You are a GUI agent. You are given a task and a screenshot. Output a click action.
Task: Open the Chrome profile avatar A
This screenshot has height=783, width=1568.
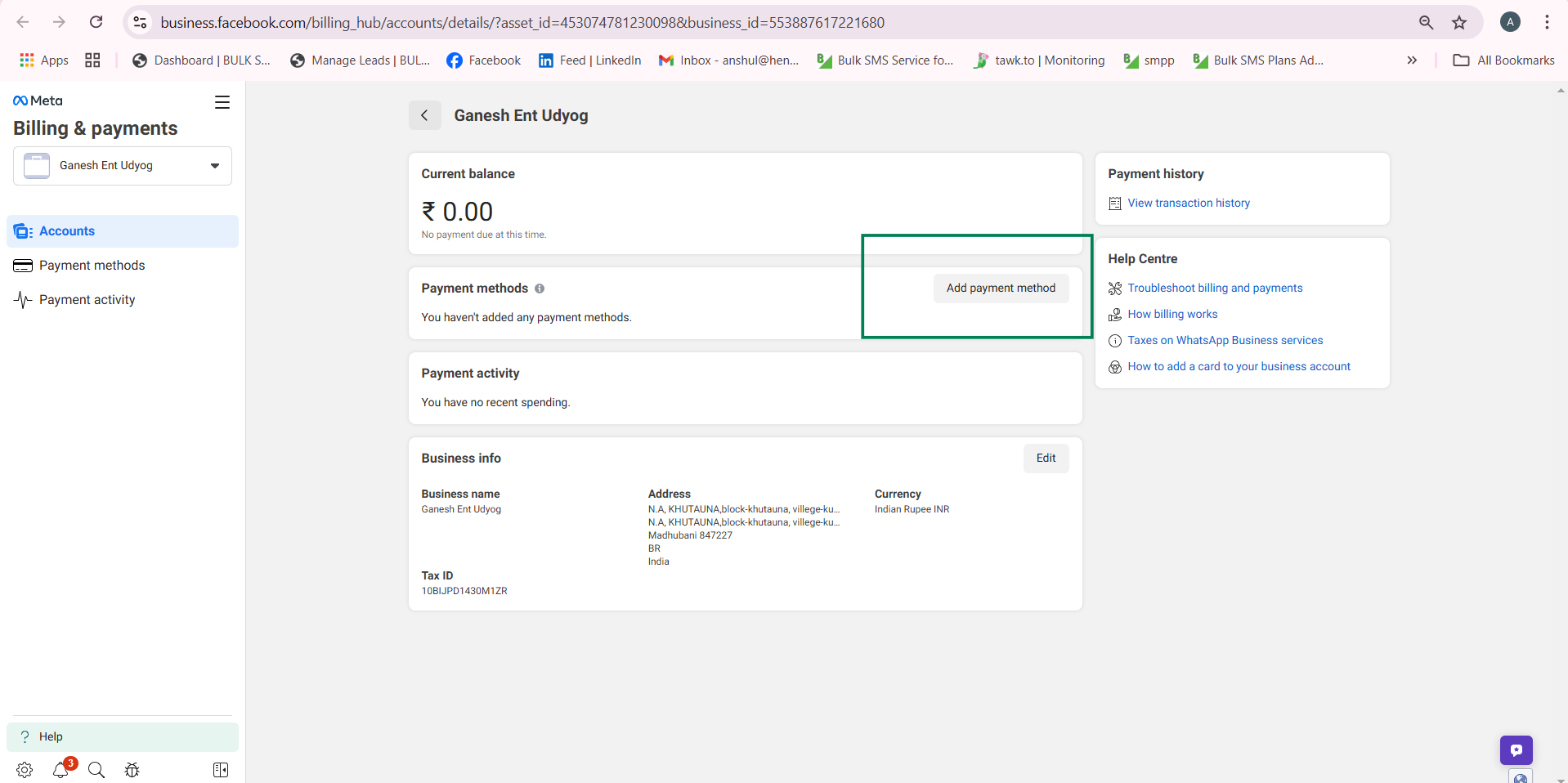[x=1510, y=22]
